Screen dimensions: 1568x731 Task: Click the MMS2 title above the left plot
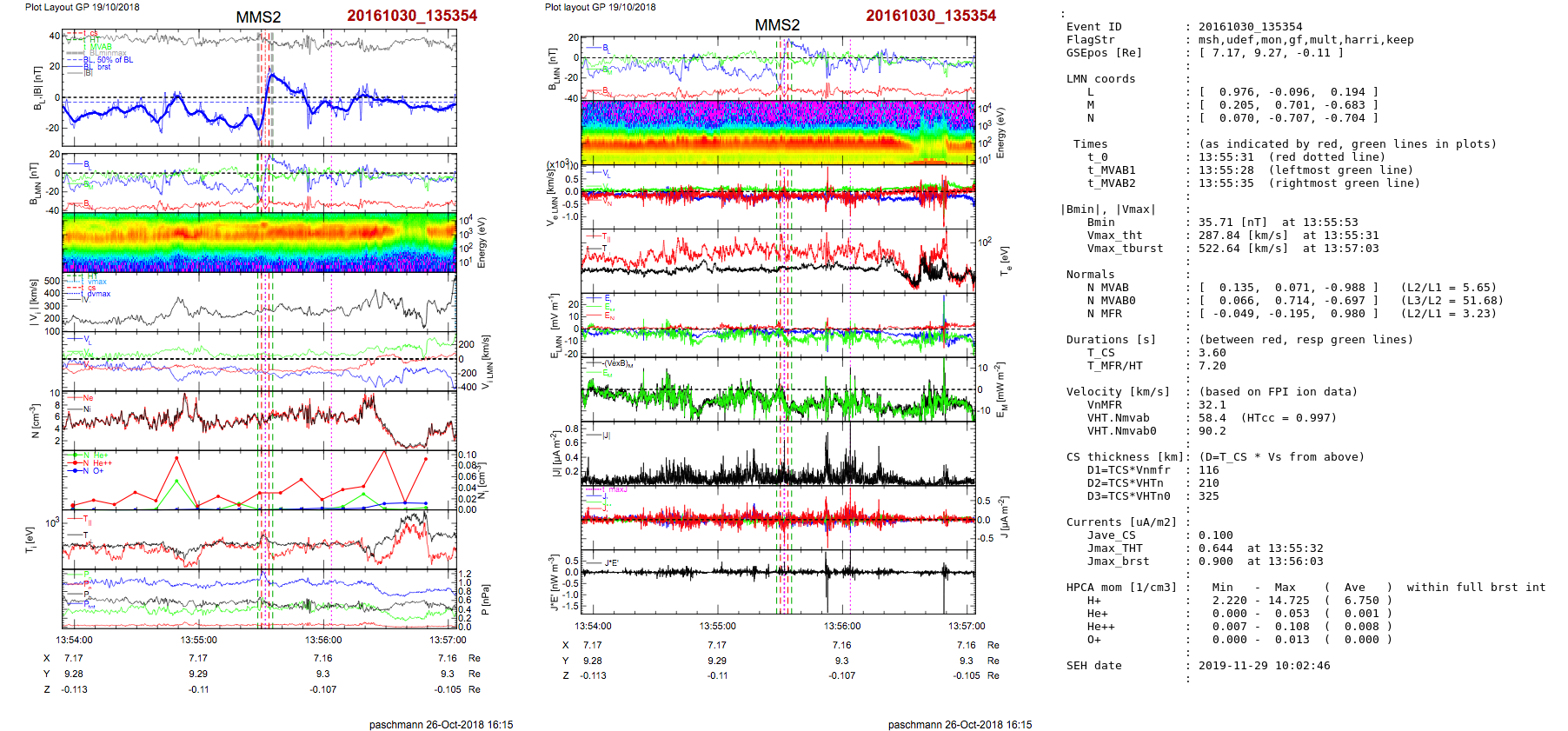(x=258, y=17)
